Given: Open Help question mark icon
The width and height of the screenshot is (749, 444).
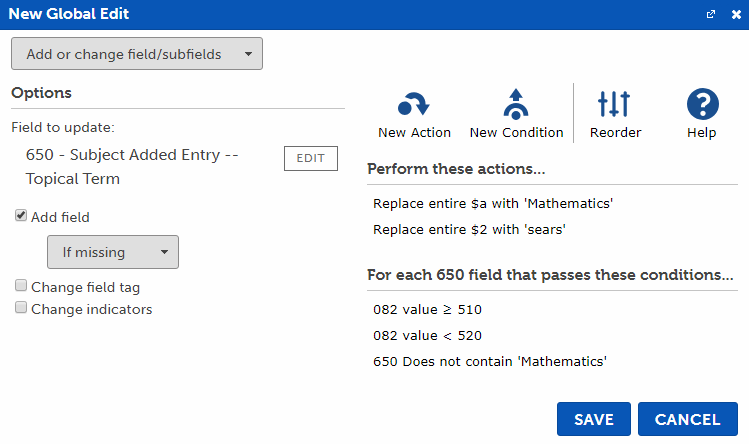Looking at the screenshot, I should pos(703,104).
